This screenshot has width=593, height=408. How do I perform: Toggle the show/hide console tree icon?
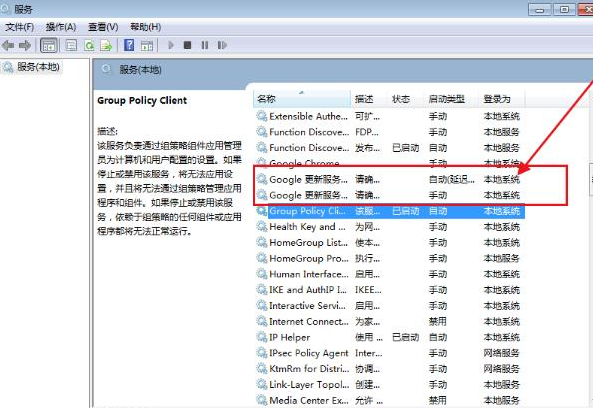coord(48,46)
